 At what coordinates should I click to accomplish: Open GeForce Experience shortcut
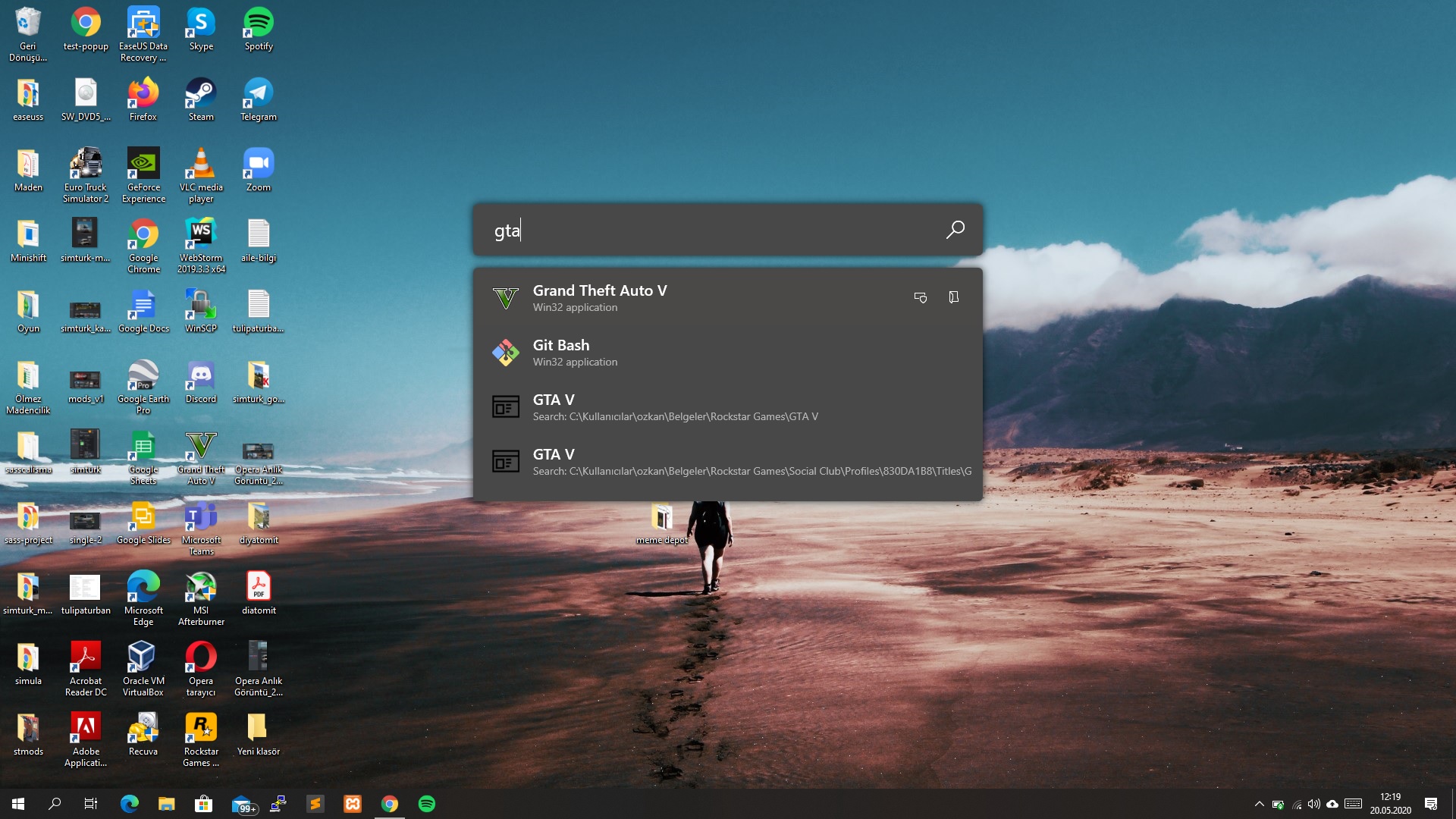tap(143, 176)
